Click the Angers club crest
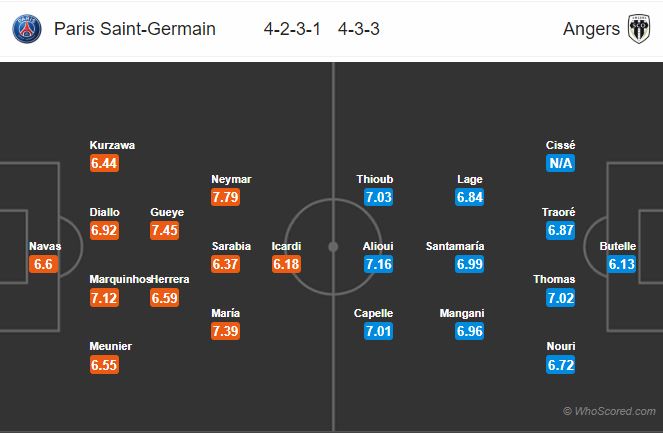This screenshot has height=433, width=663. point(638,29)
